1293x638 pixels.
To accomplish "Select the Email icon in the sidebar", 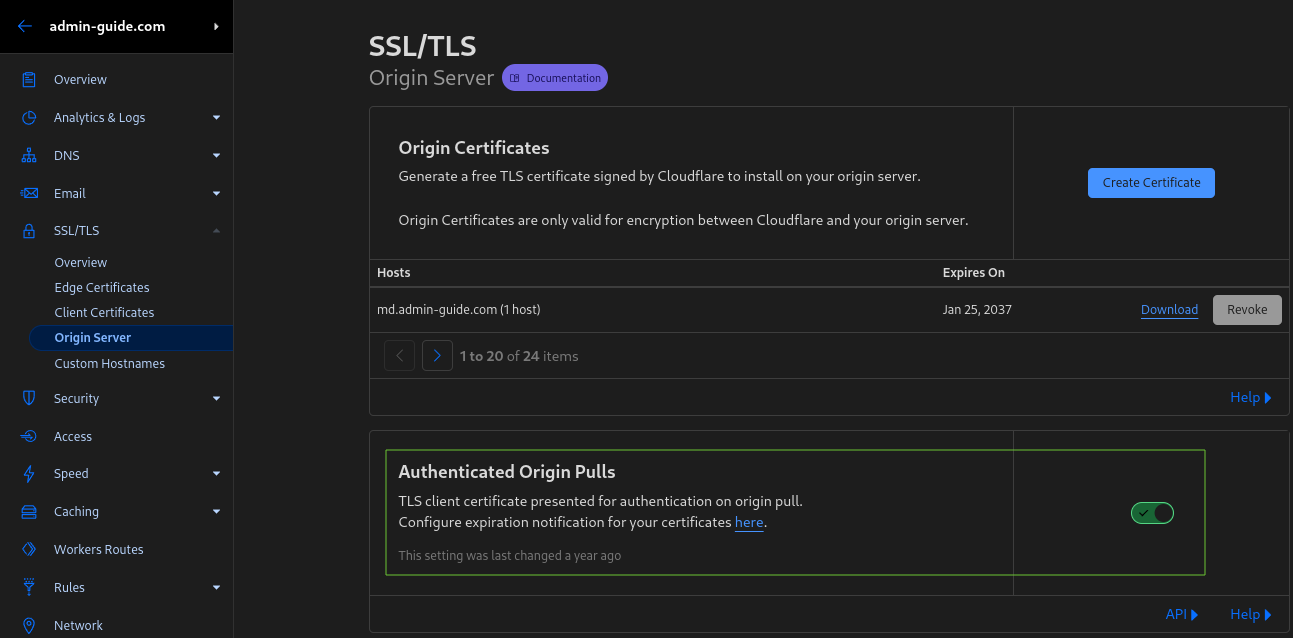I will tap(30, 193).
